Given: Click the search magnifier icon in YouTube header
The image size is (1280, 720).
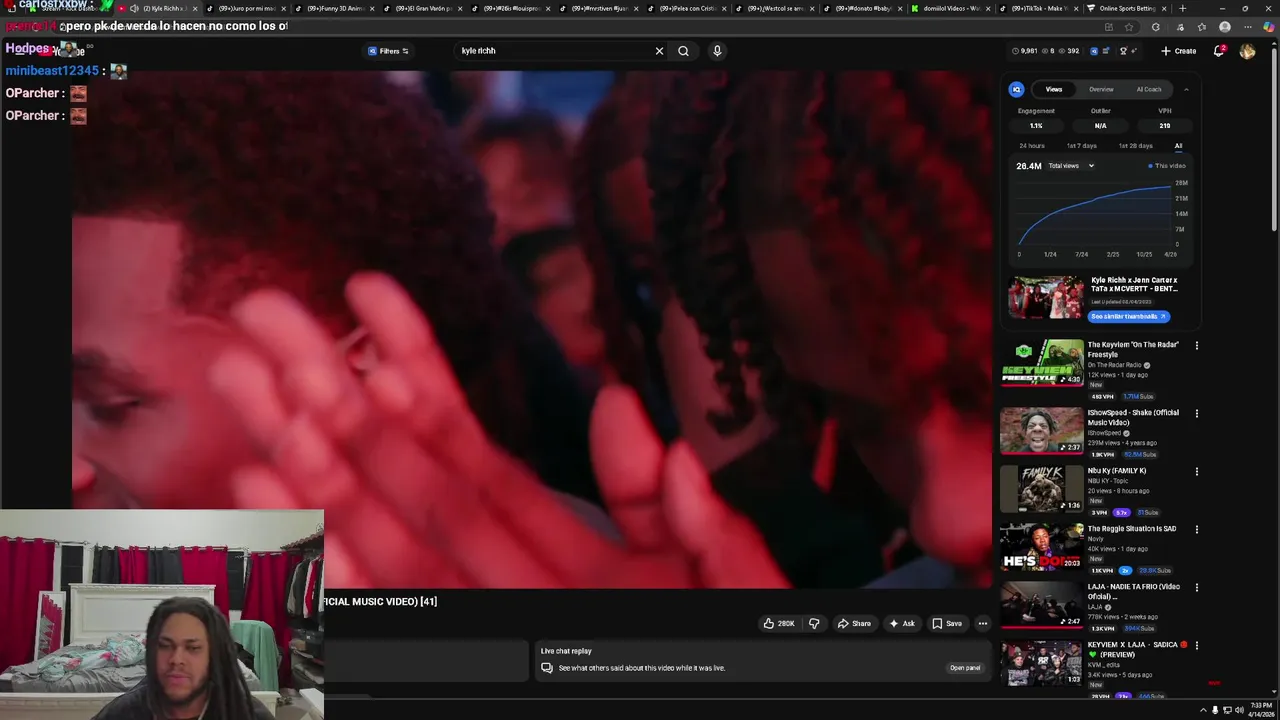Looking at the screenshot, I should click(683, 51).
